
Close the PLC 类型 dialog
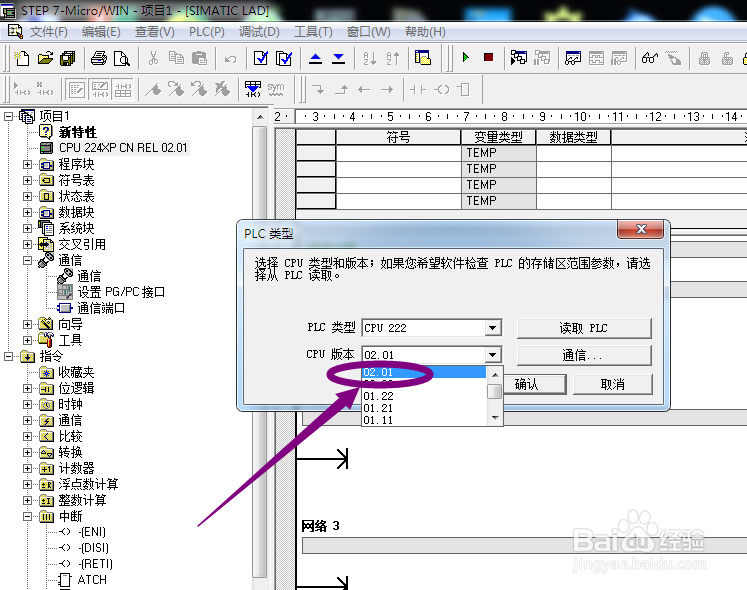point(641,229)
